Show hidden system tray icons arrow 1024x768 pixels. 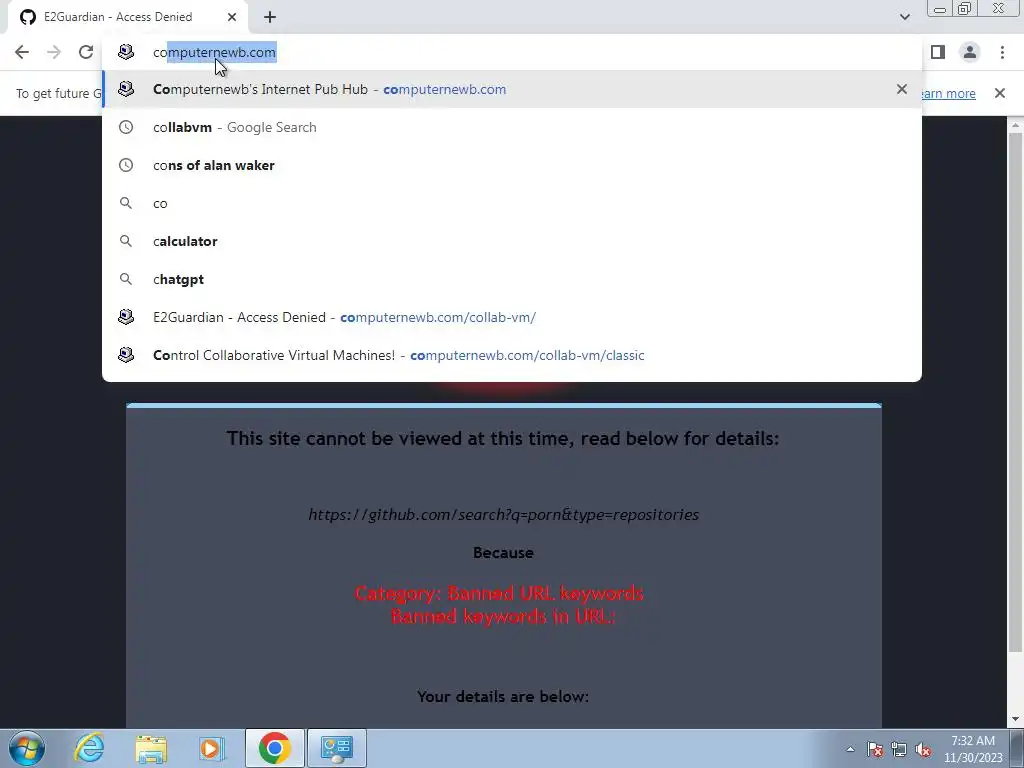(850, 749)
